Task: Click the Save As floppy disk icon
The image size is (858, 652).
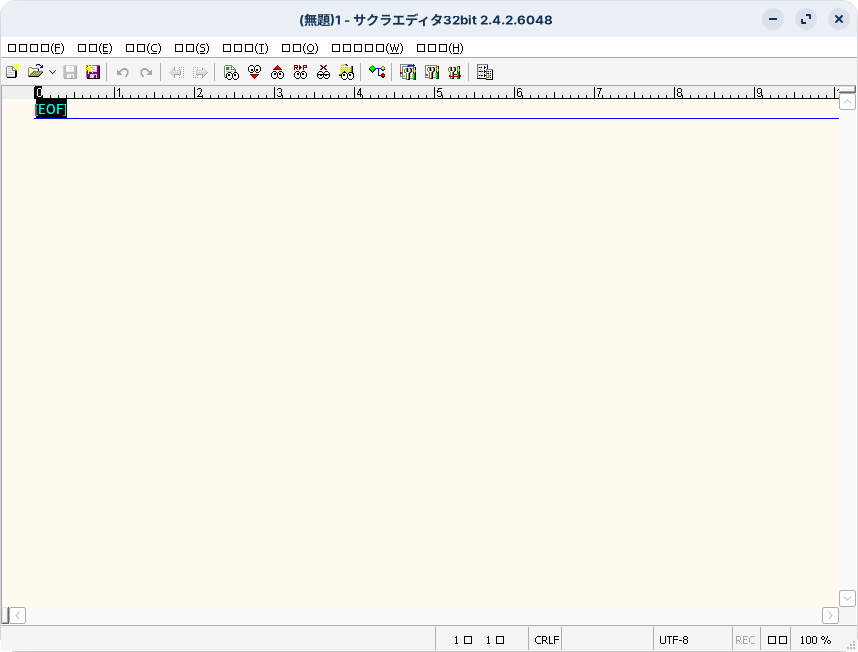Action: [93, 72]
